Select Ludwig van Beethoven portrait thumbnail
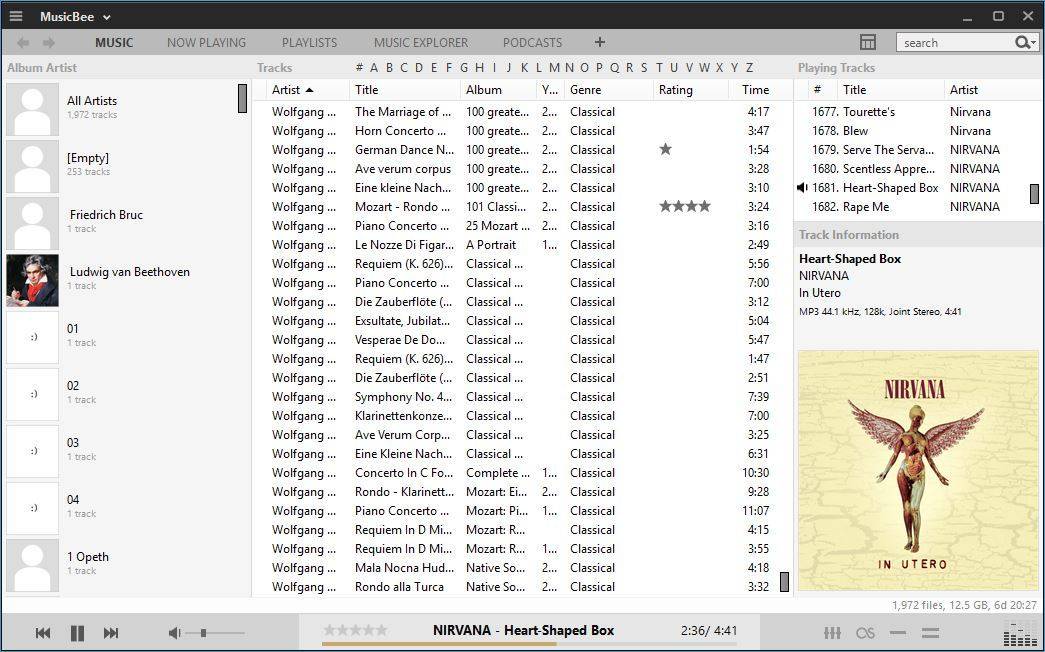Screen dimensions: 1045x652 point(33,280)
